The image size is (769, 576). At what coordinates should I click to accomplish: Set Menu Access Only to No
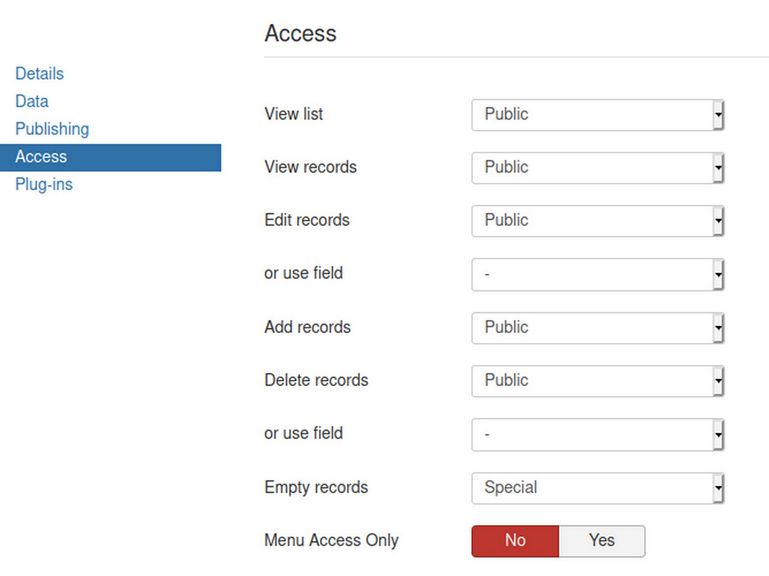point(515,541)
